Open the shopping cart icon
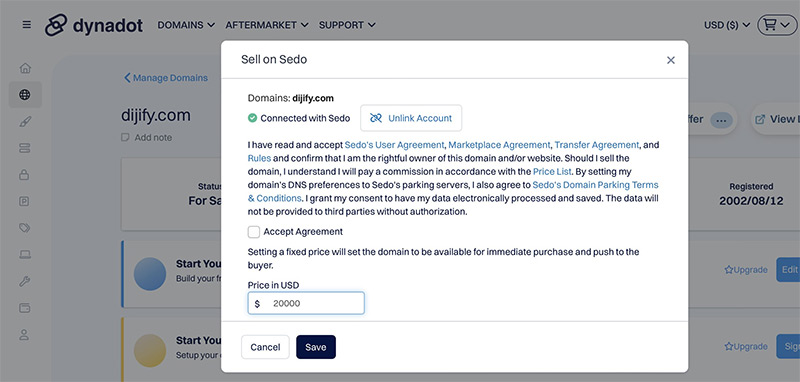The width and height of the screenshot is (800, 382). point(777,24)
